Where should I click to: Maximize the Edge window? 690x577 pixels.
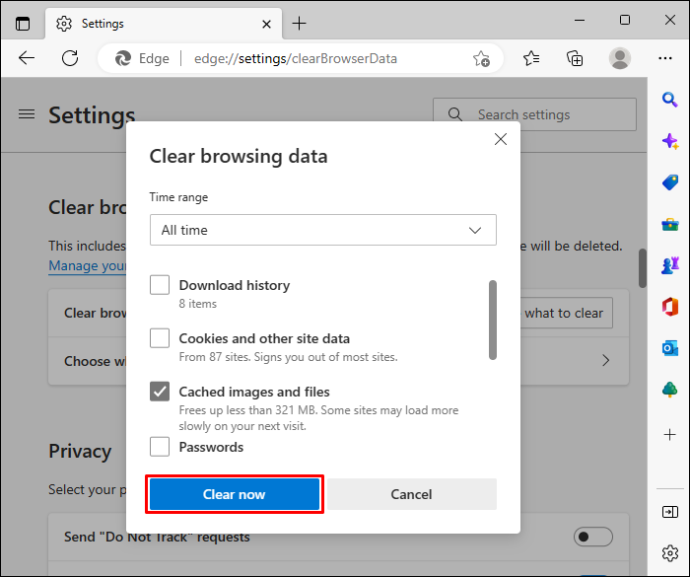point(624,20)
